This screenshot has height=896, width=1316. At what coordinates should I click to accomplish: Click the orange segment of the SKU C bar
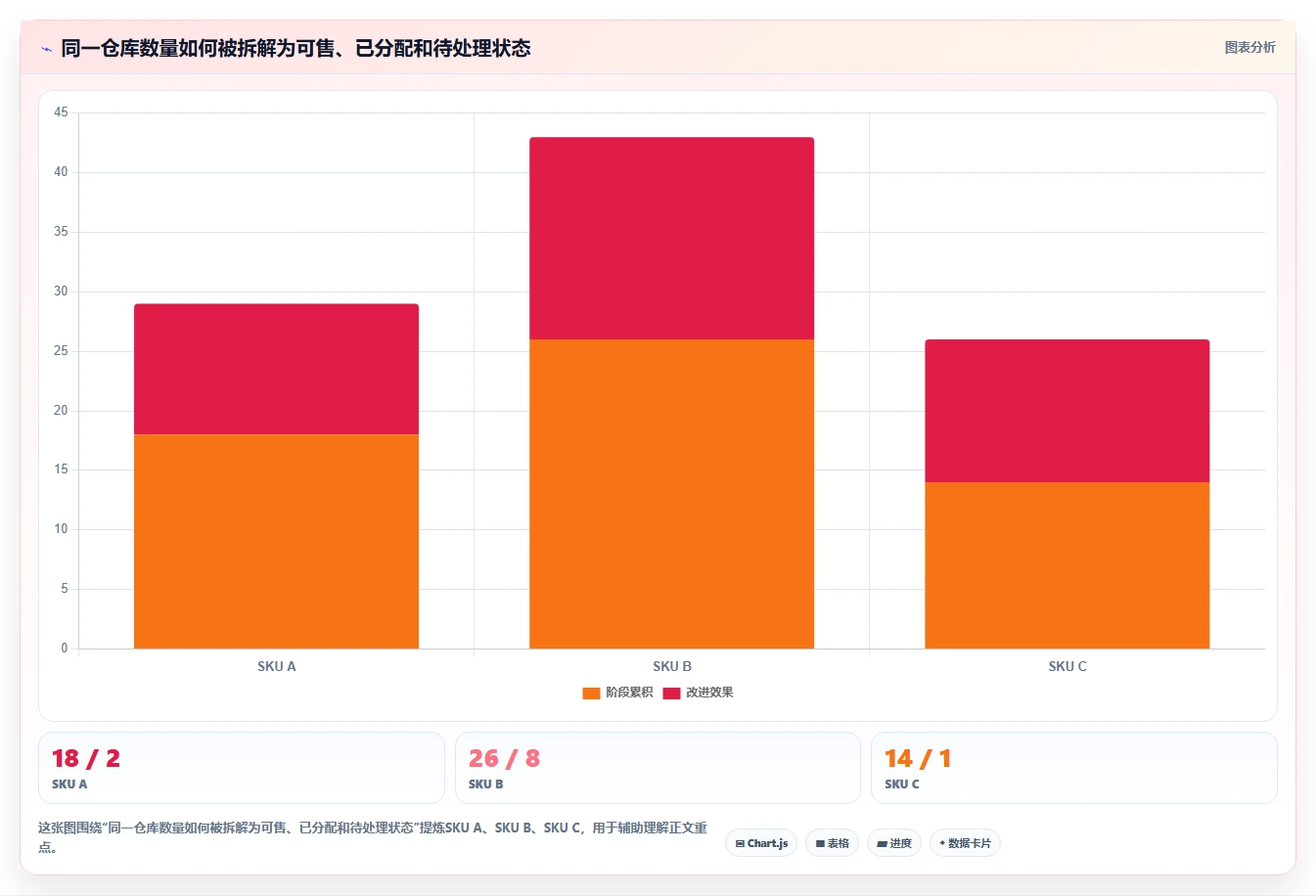[x=1066, y=565]
